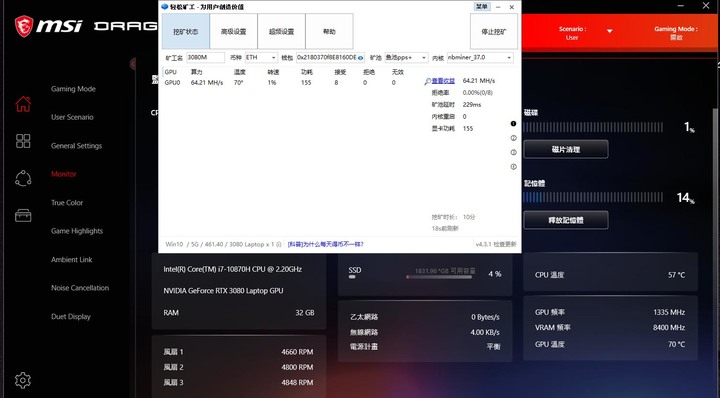This screenshot has height=398, width=720.
Task: Click the 矿工名 field containing 3080M
Action: pos(205,57)
